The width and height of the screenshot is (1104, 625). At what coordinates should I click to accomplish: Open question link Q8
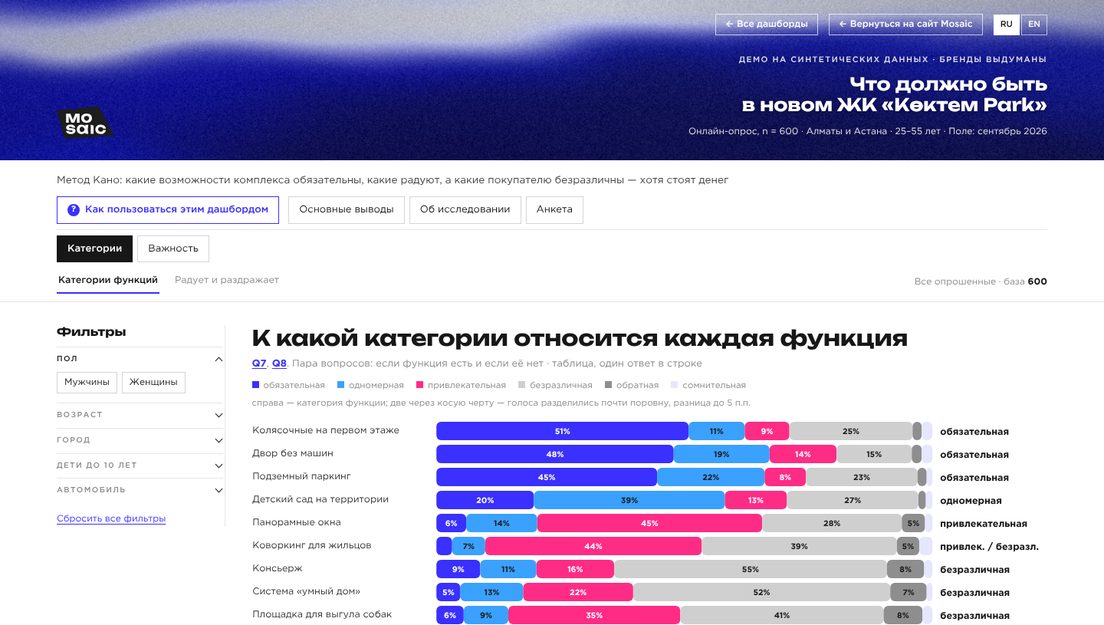click(x=280, y=364)
